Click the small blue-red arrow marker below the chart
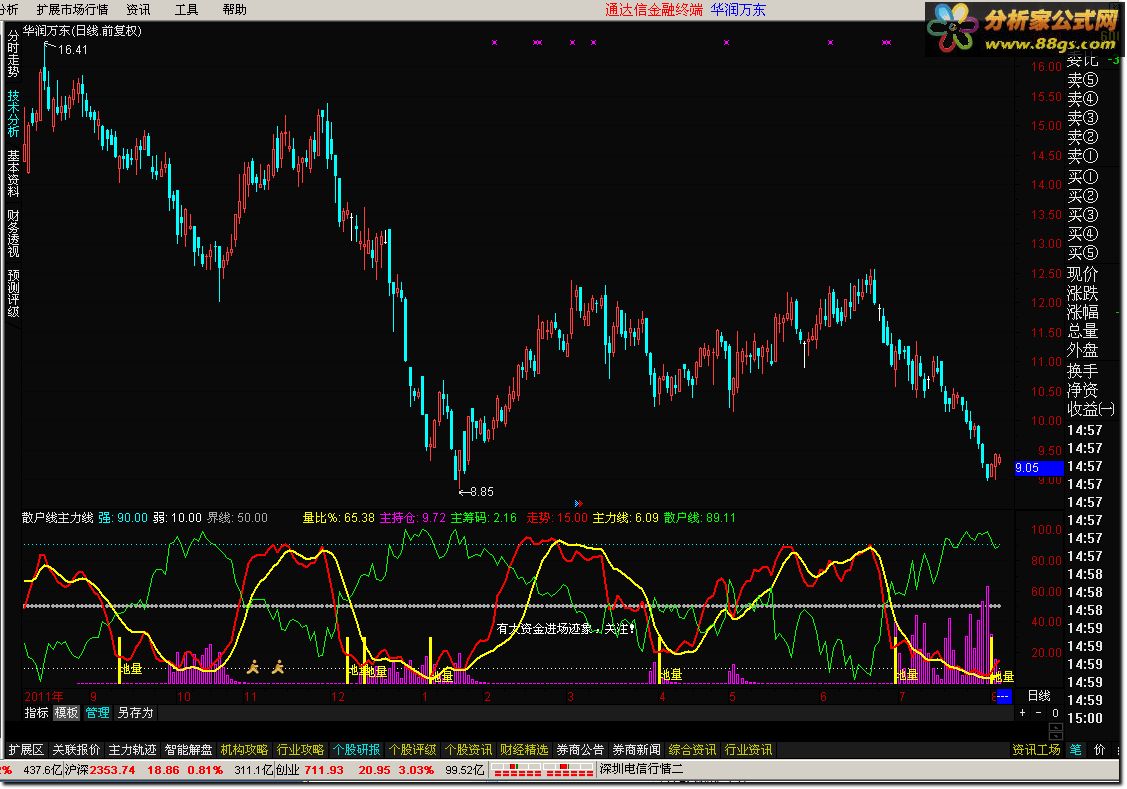 click(x=578, y=504)
